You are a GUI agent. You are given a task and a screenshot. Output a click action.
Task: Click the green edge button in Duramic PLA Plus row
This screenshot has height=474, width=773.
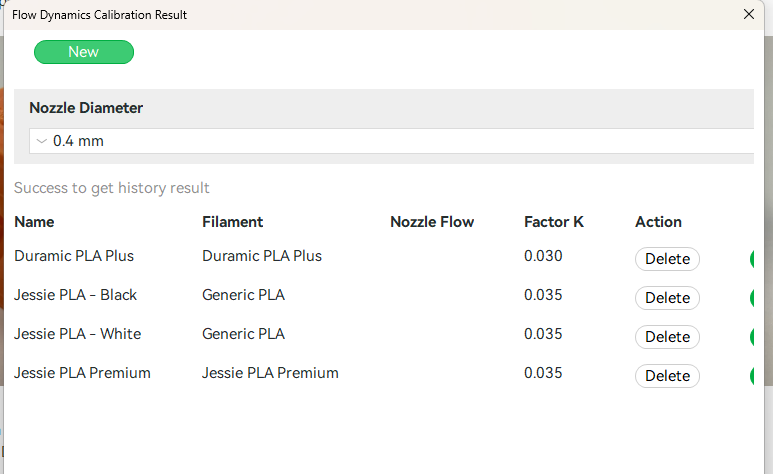tap(752, 259)
